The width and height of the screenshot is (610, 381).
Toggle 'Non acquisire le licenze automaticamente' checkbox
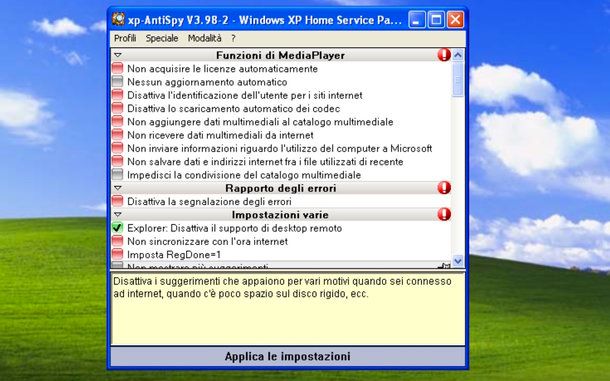(x=117, y=68)
